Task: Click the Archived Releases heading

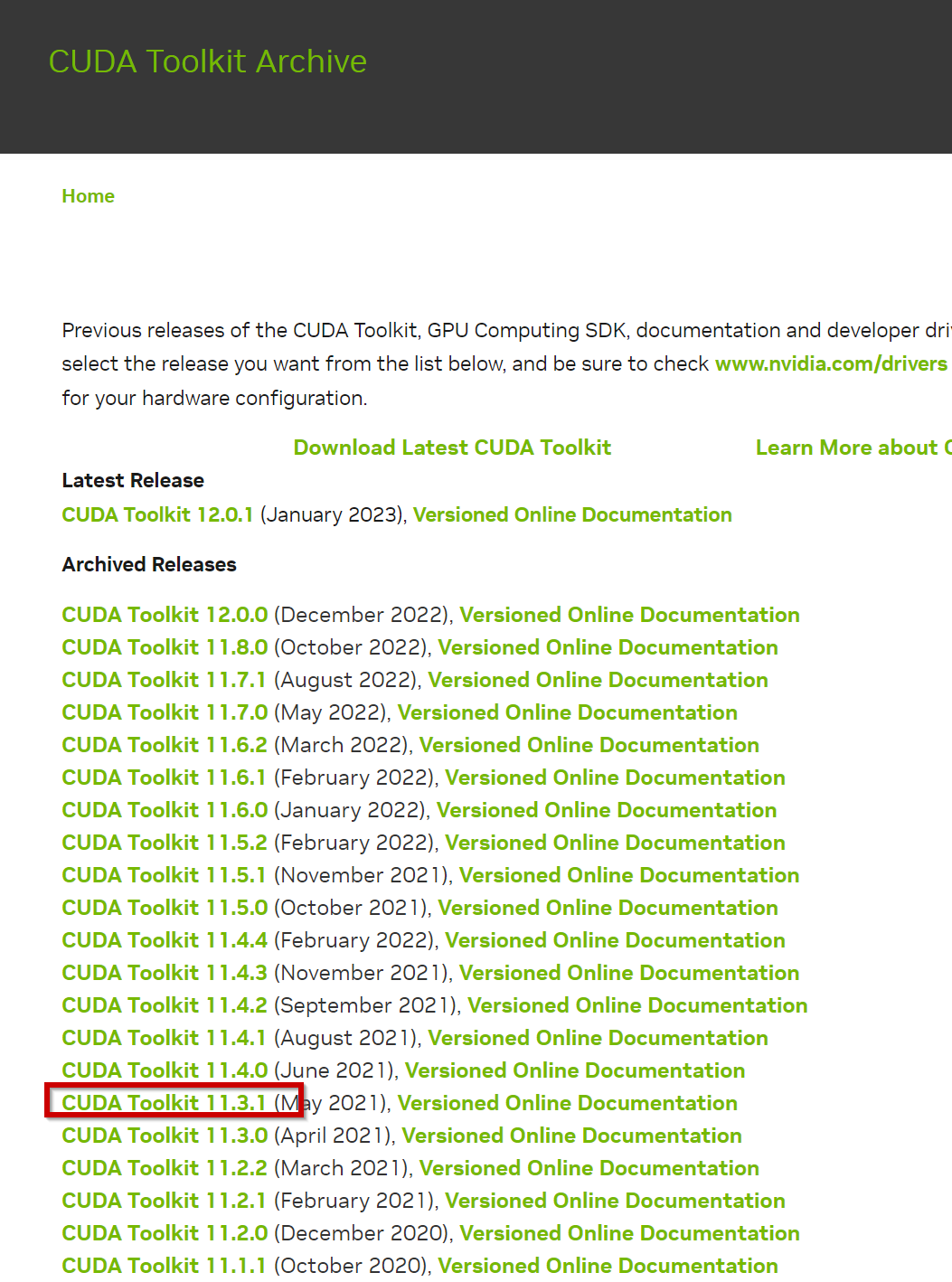Action: click(149, 564)
